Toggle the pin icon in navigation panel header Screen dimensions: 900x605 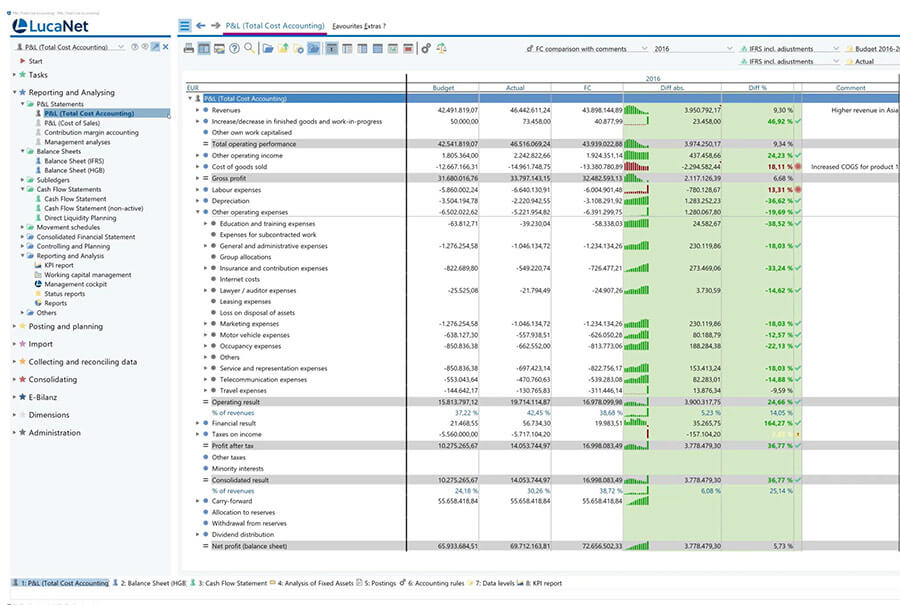(x=155, y=47)
